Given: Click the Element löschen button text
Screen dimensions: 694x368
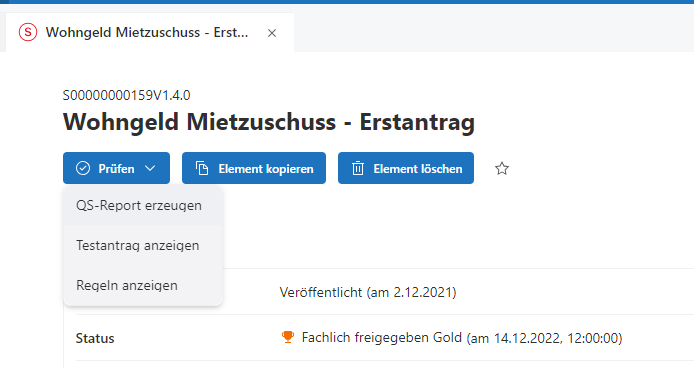Looking at the screenshot, I should 418,169.
